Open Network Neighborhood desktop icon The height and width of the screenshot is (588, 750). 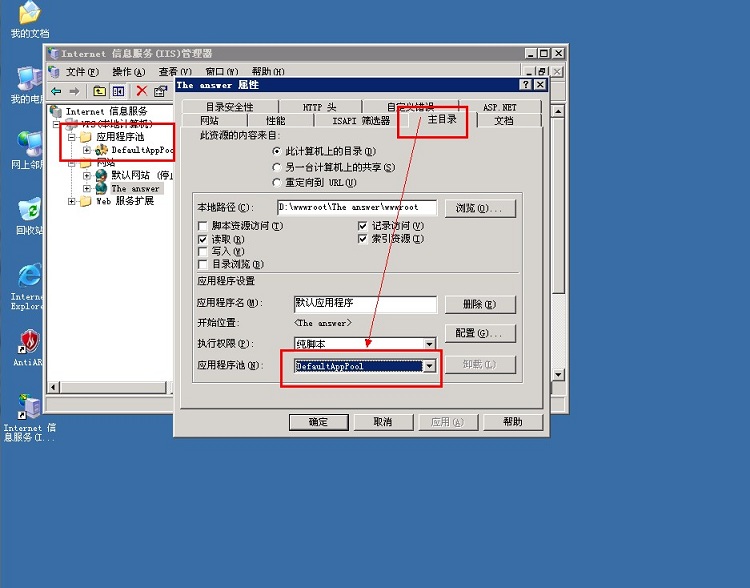(x=30, y=144)
